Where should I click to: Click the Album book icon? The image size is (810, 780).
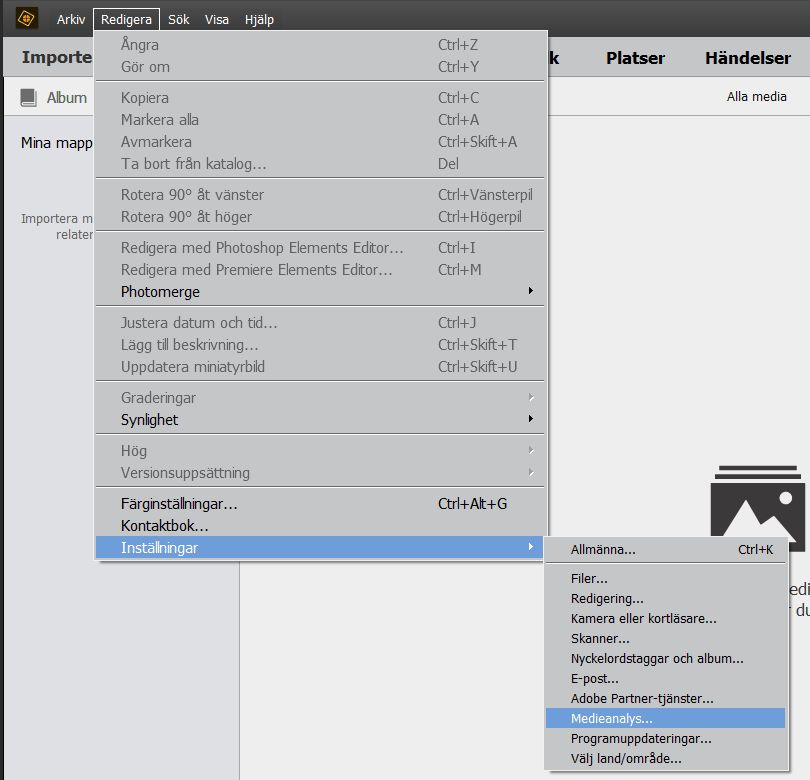point(28,98)
